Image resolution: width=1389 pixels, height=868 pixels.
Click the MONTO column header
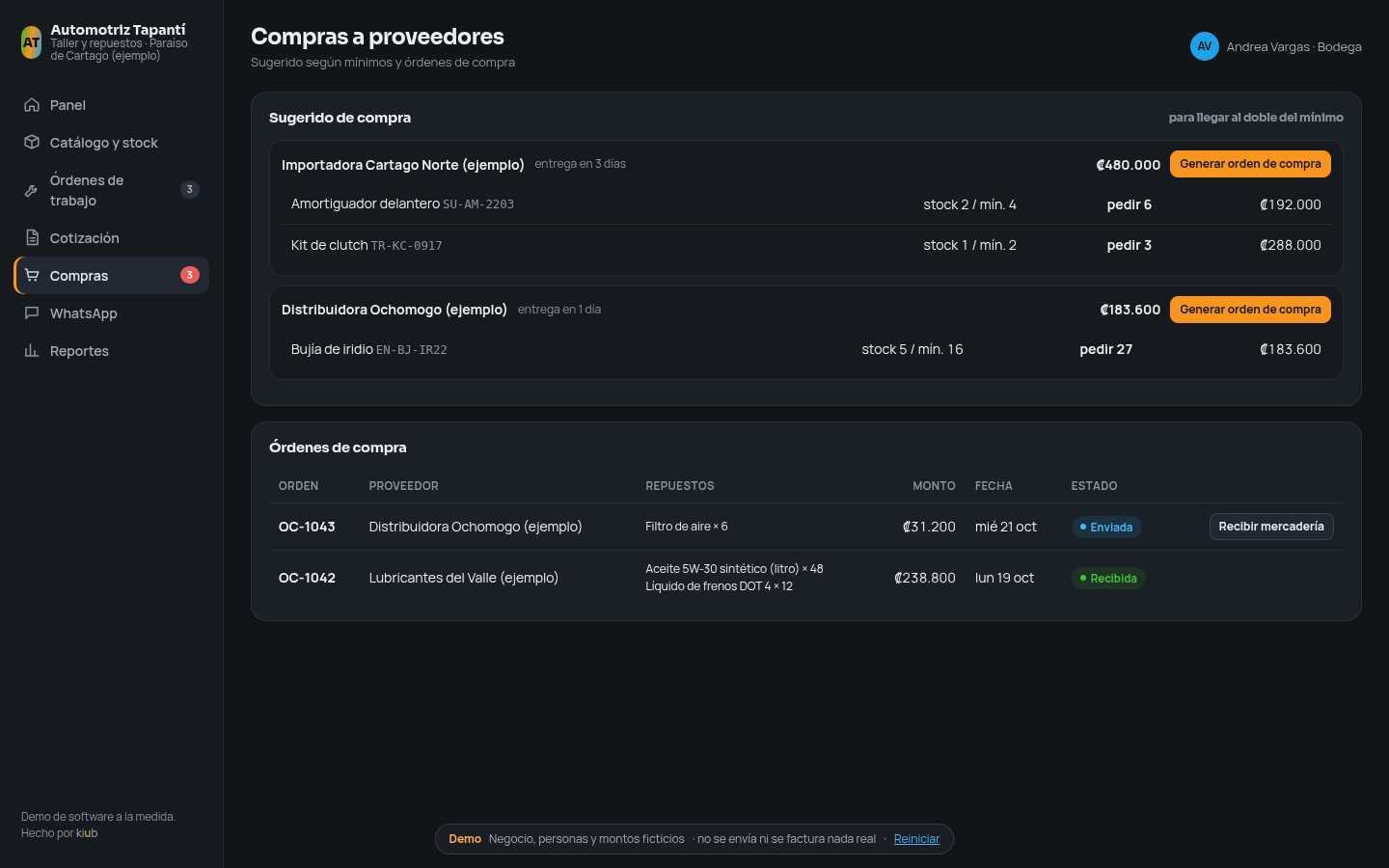934,486
